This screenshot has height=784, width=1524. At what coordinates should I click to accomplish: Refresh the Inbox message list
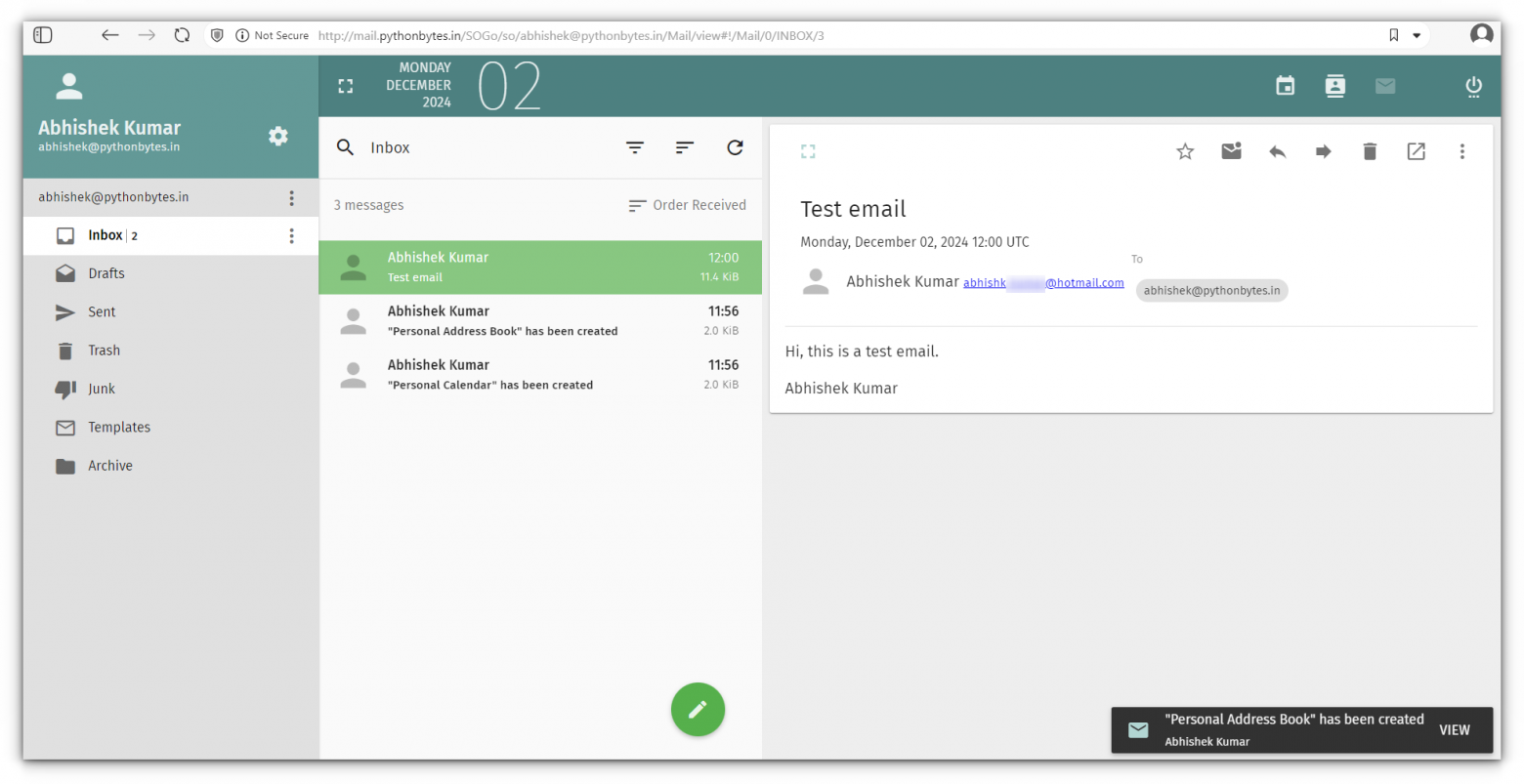[735, 147]
